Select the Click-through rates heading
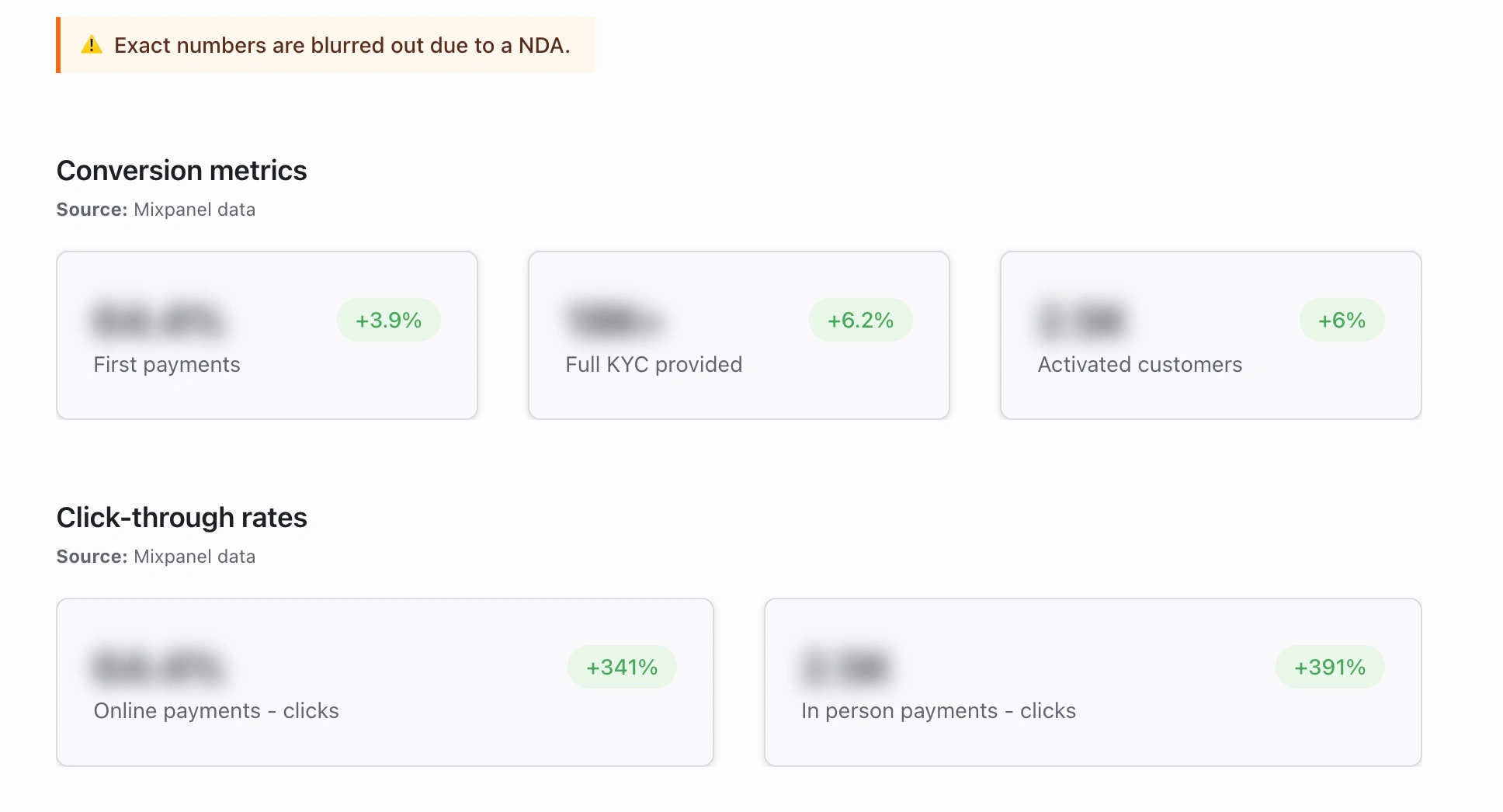Screen dimensions: 1503x812 (x=182, y=518)
